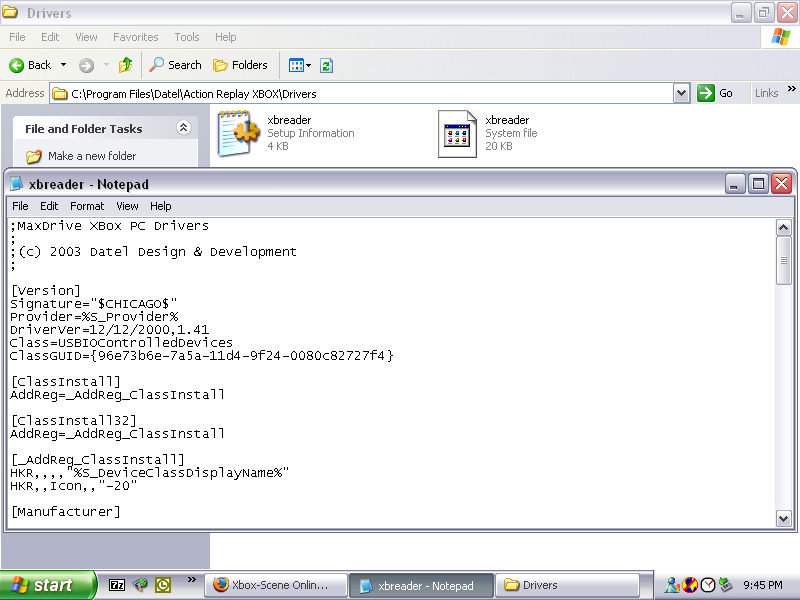The image size is (800, 600).
Task: Open Explorer Tools menu
Action: click(187, 37)
